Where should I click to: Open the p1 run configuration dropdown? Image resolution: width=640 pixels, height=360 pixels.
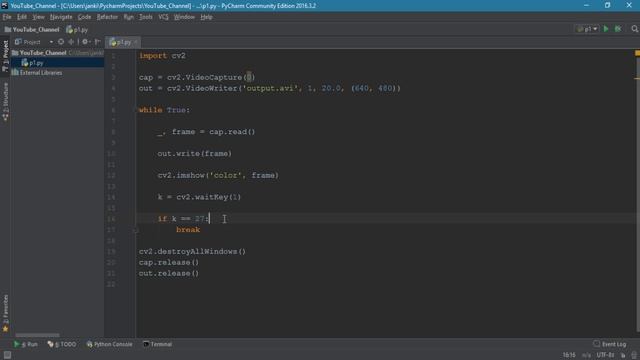tap(587, 29)
